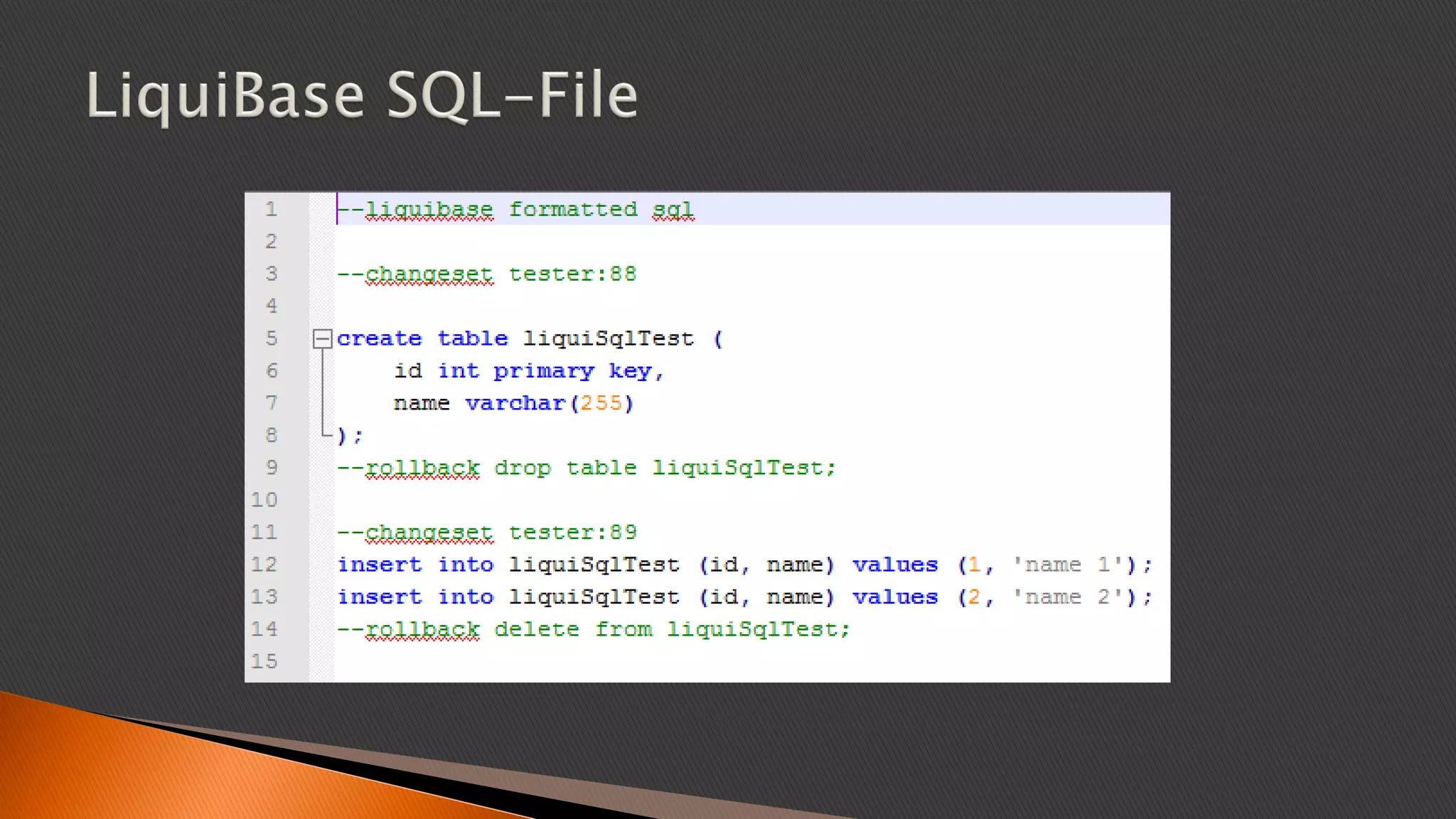Screen dimensions: 1456x819
Task: Place cursor on 'liquibase' in first line
Action: 429,210
